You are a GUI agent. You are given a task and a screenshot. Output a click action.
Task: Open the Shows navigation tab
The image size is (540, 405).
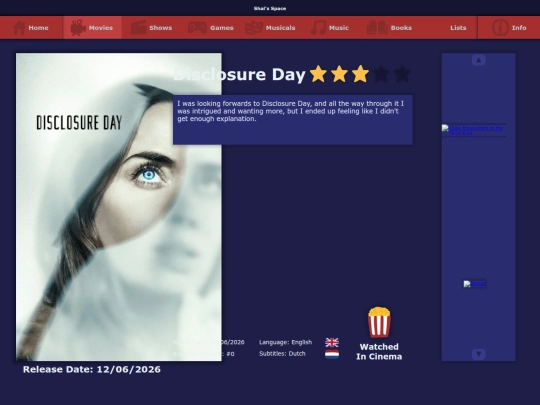pyautogui.click(x=152, y=28)
